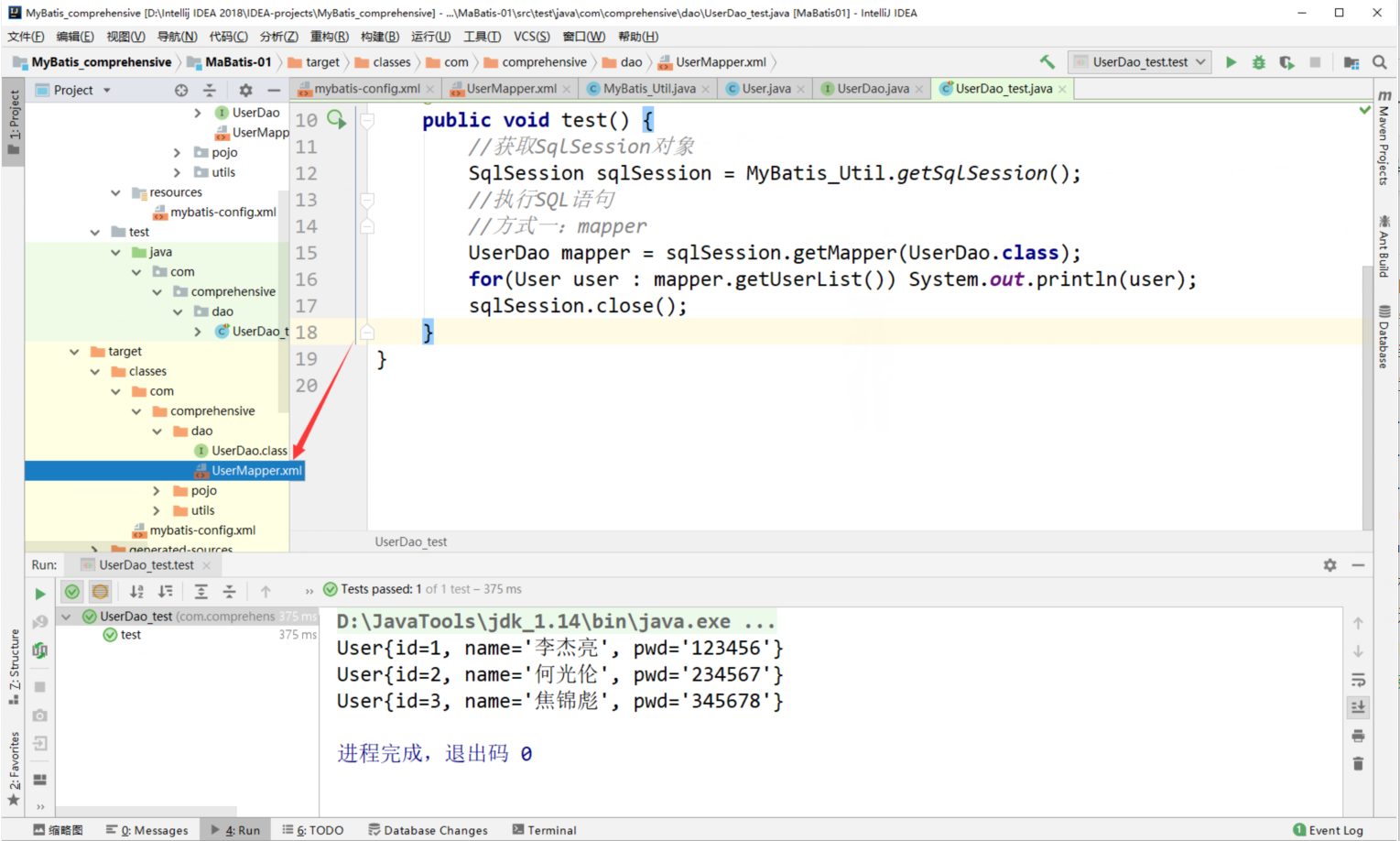Open Project Structure icon in toolbar
This screenshot has height=841, width=1400.
click(x=1351, y=62)
